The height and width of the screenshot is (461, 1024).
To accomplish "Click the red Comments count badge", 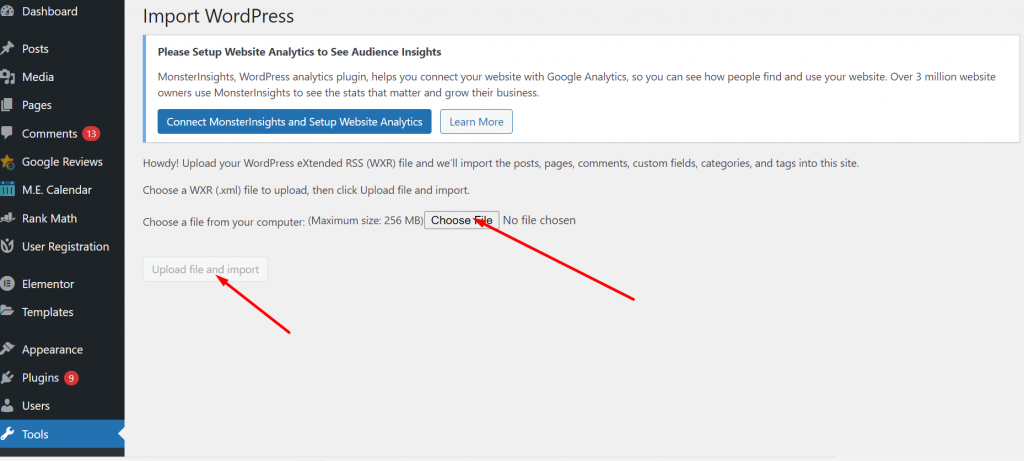I will click(92, 133).
